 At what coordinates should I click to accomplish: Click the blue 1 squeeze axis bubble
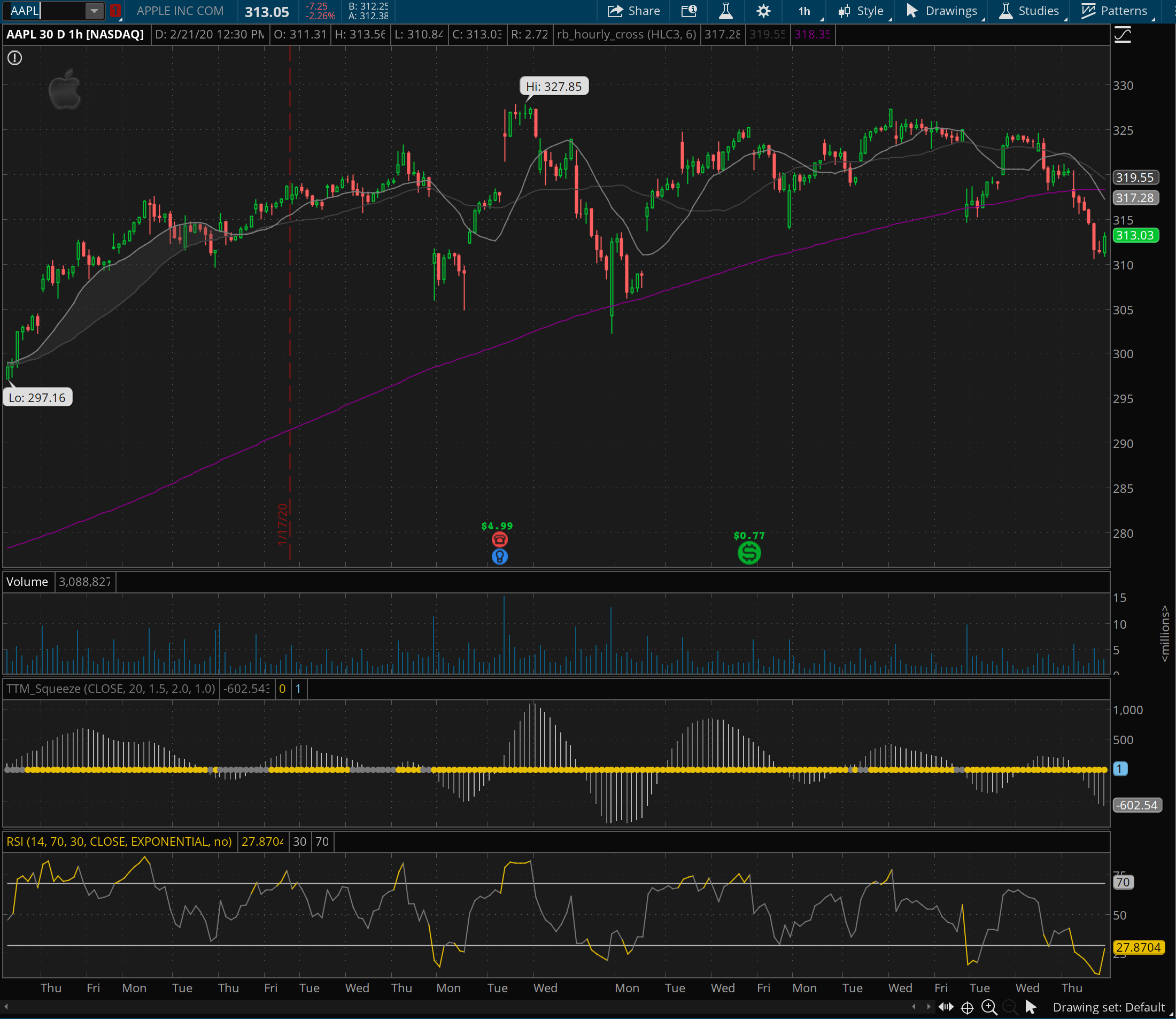click(1120, 769)
